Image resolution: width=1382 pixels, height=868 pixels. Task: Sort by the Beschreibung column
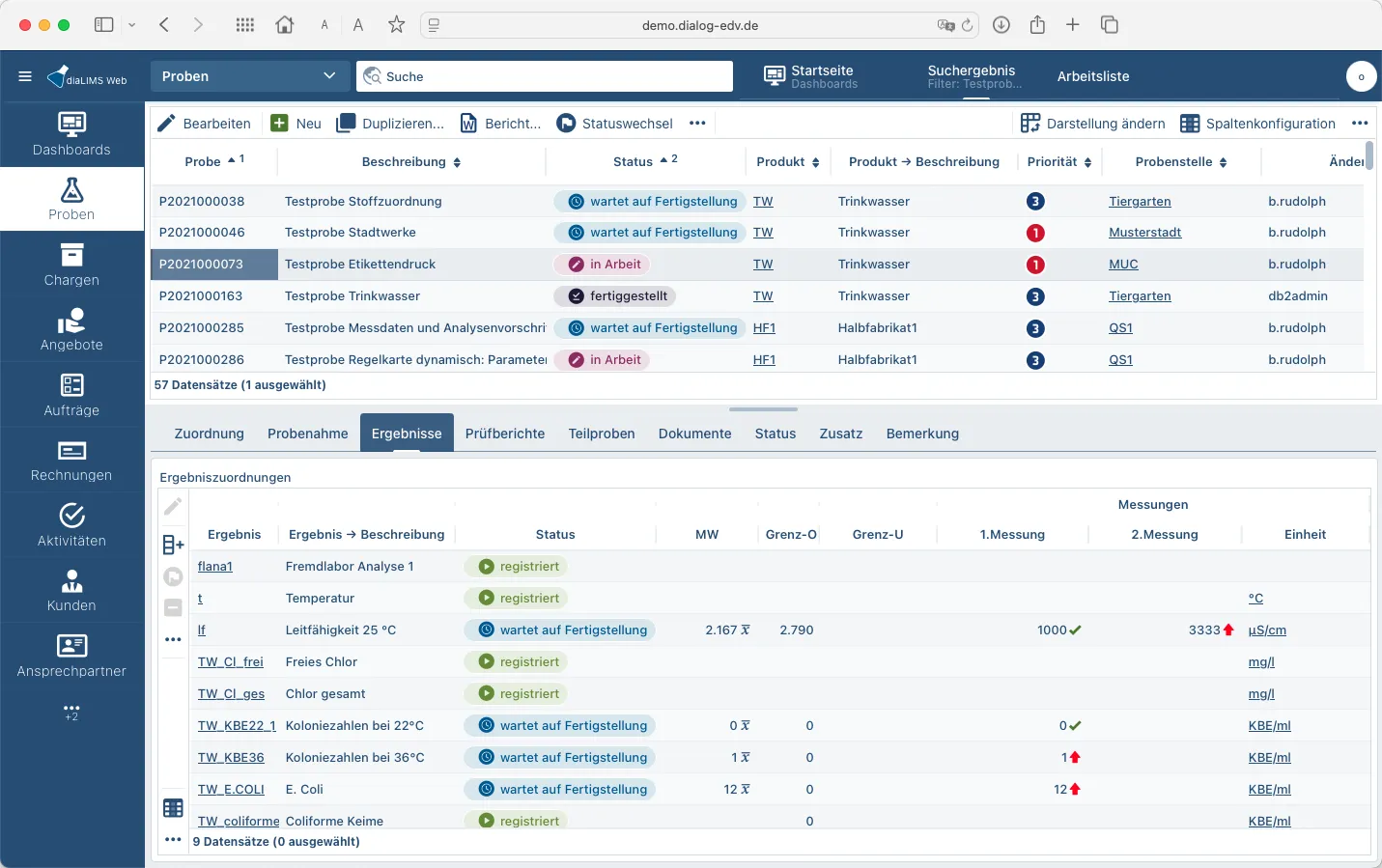coord(411,162)
